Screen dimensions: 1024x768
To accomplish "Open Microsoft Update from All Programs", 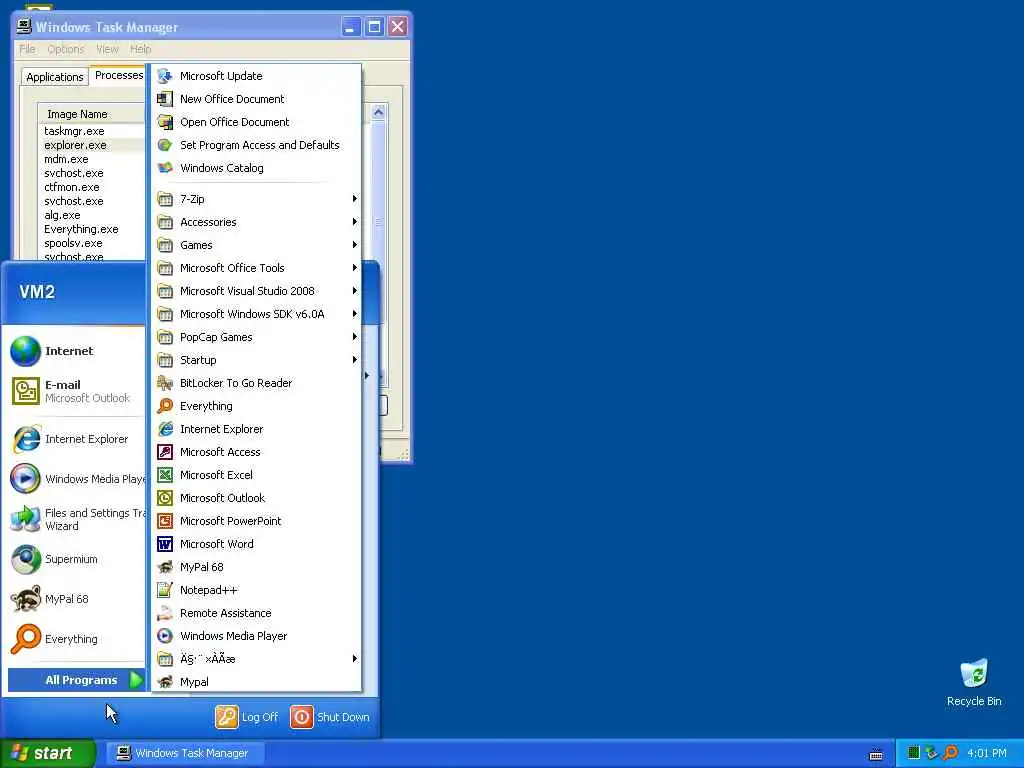I will (x=256, y=76).
